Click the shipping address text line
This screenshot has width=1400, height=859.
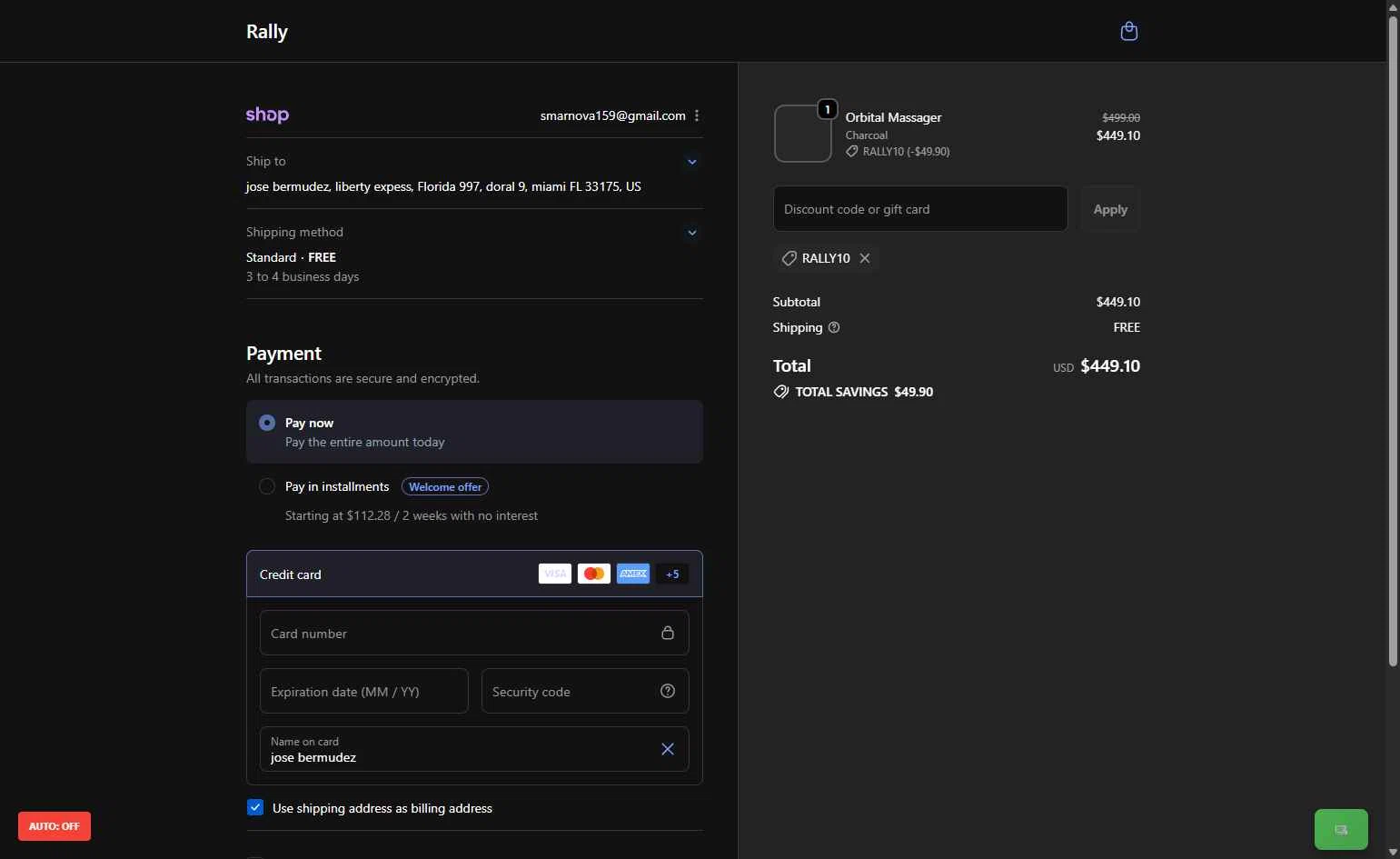tap(443, 186)
